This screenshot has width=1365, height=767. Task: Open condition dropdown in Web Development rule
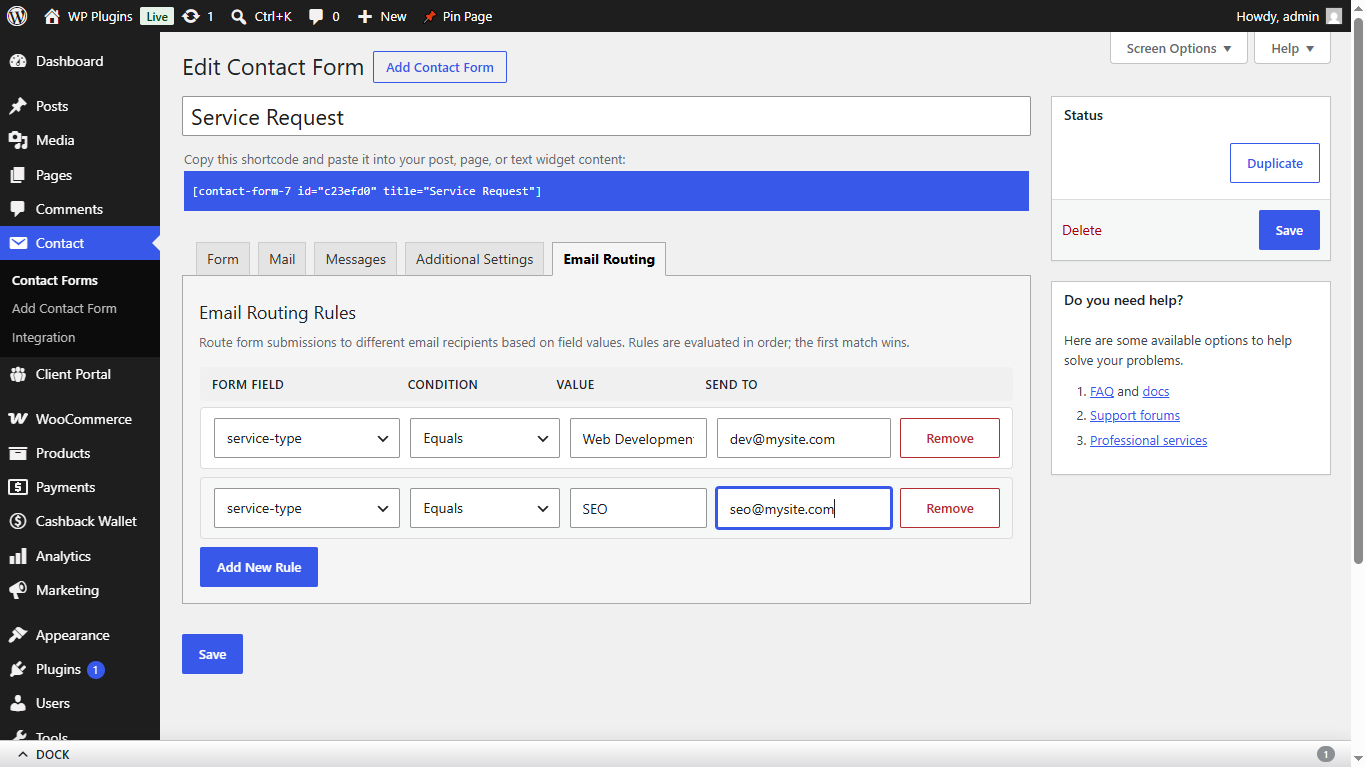pyautogui.click(x=485, y=438)
